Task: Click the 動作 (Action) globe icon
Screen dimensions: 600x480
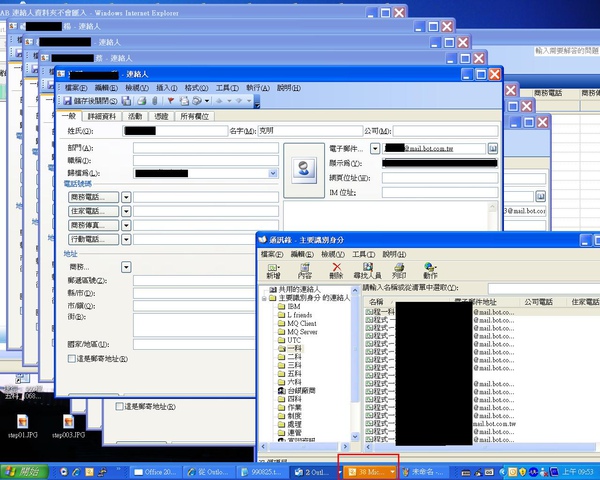Action: tap(430, 271)
